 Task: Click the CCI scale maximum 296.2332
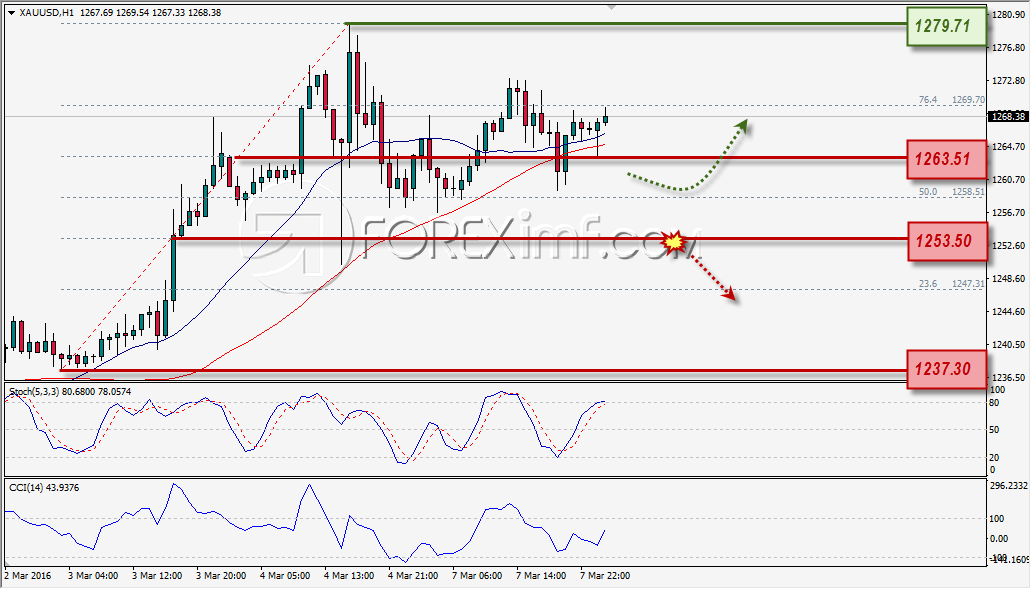pyautogui.click(x=1008, y=486)
